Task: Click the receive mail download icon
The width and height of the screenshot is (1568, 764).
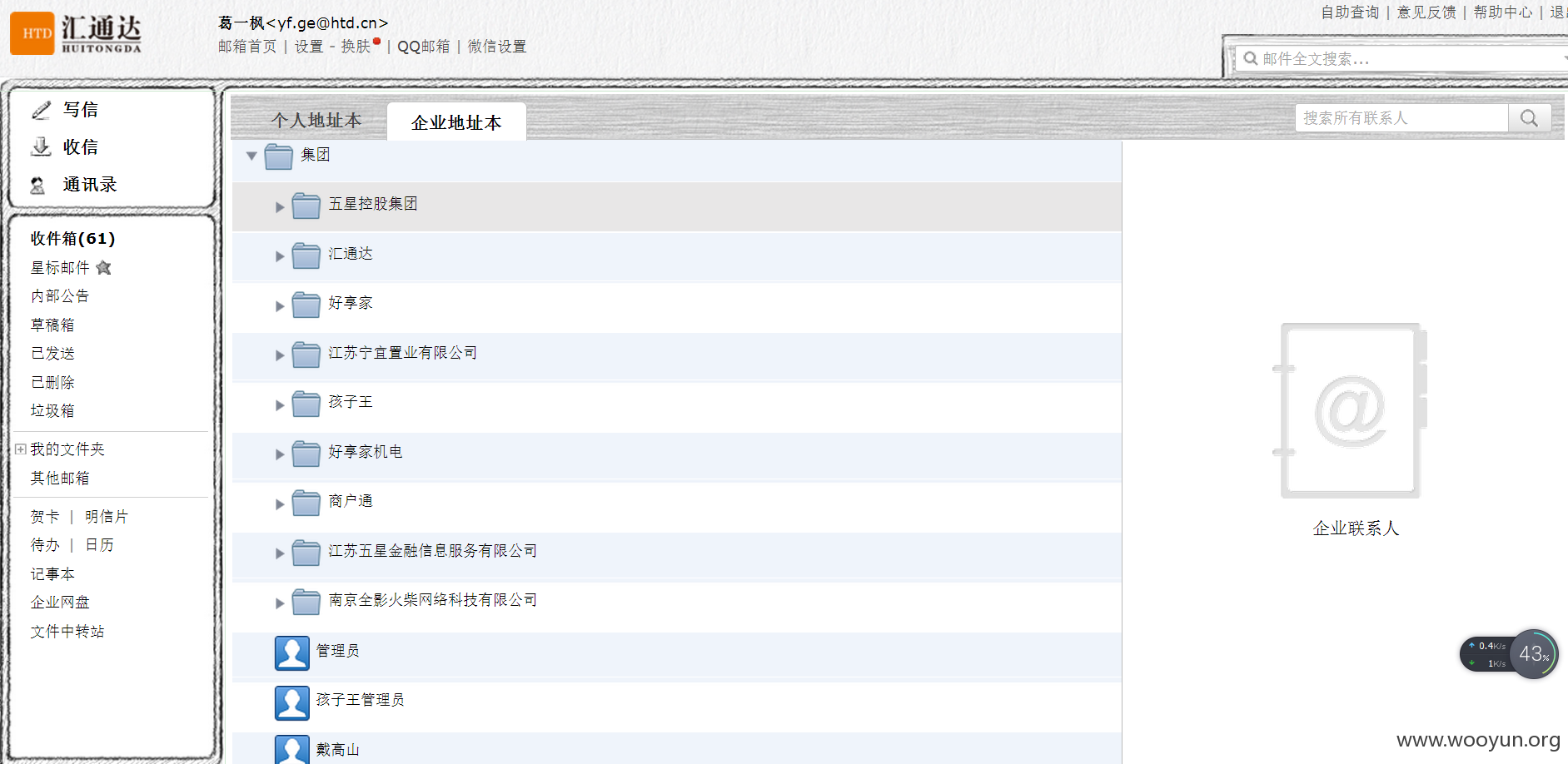Action: (x=41, y=147)
